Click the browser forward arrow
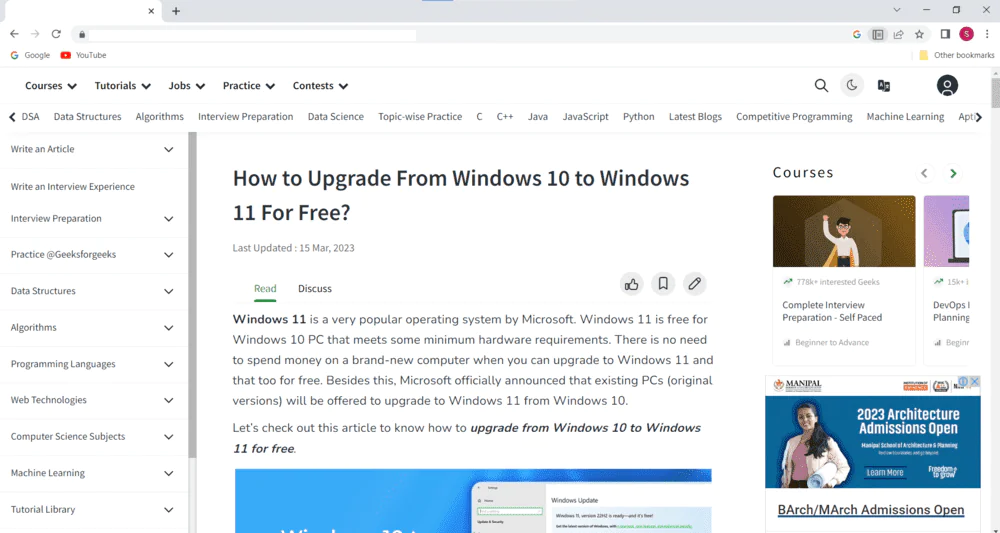The height and width of the screenshot is (533, 1000). 35,34
